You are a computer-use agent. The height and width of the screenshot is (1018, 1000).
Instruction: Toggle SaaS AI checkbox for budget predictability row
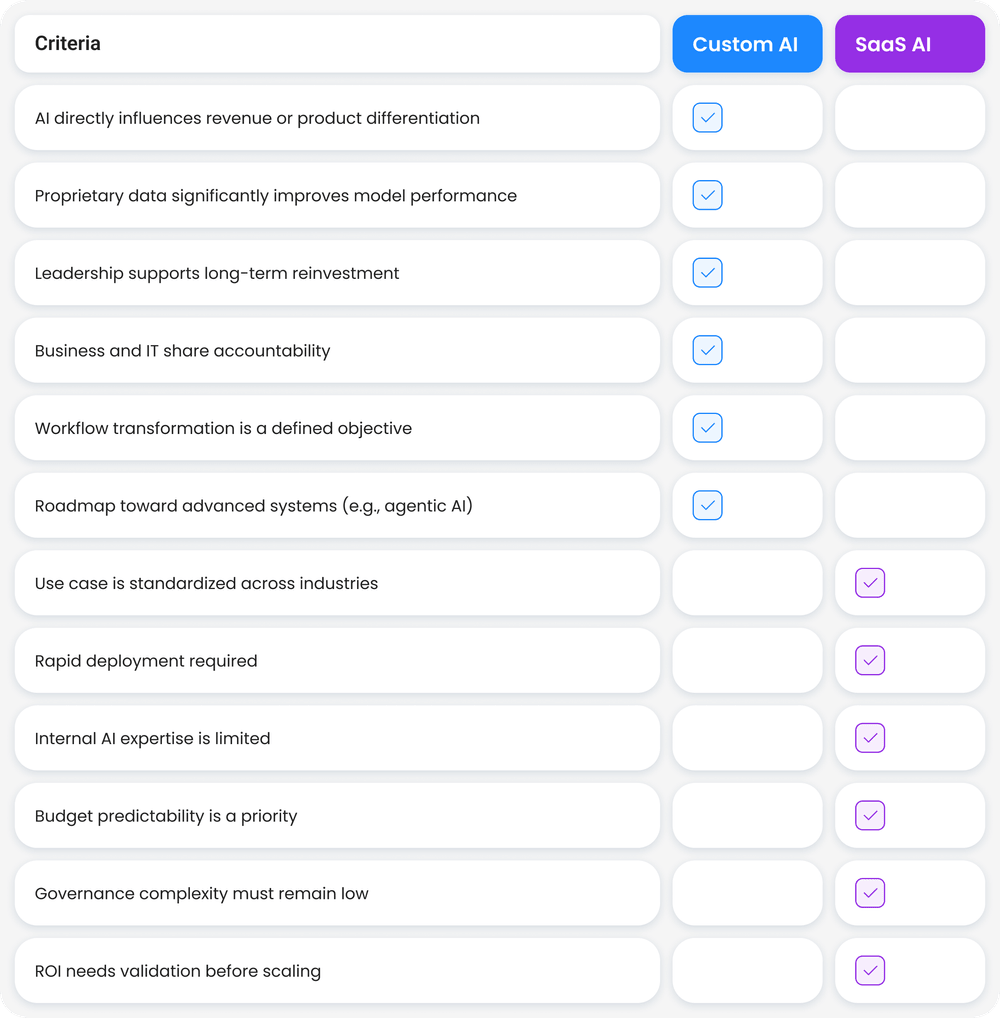870,816
